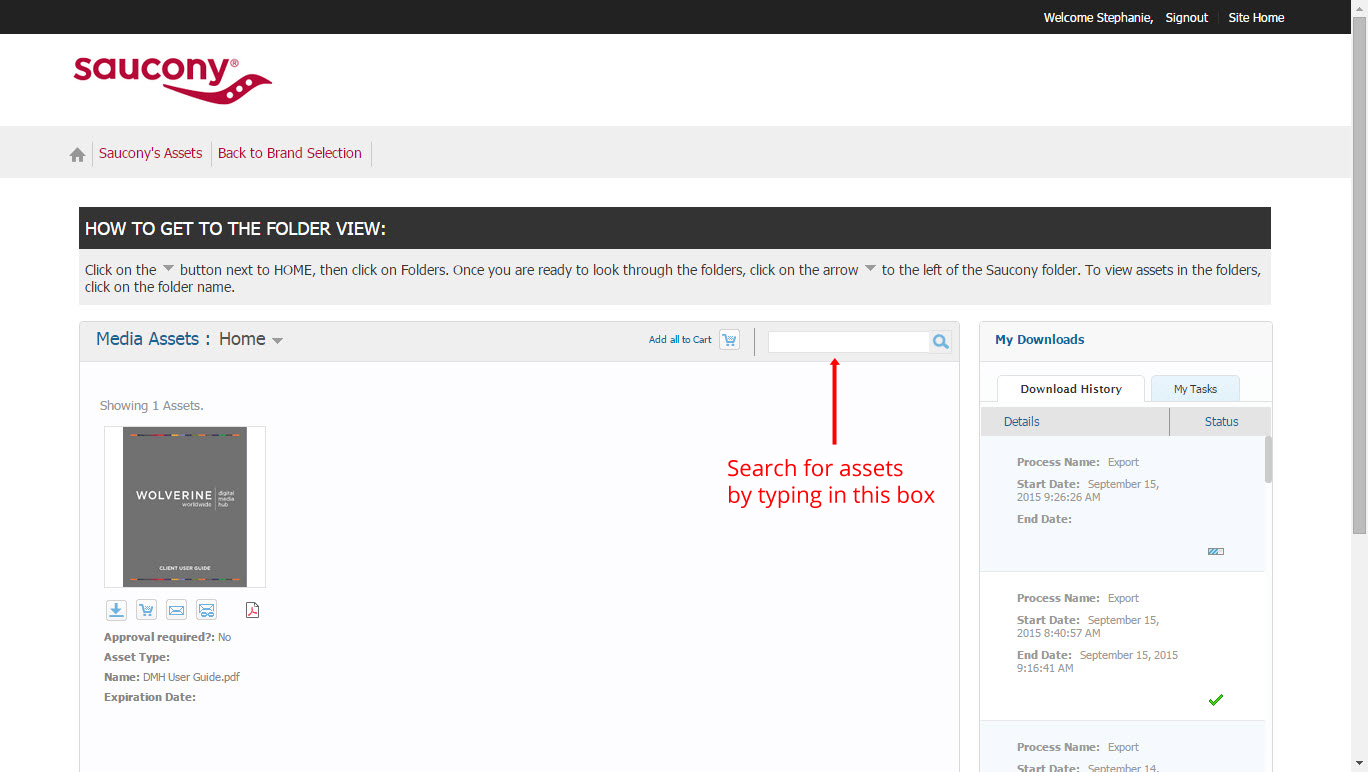Screen dimensions: 1368x772
Task: Click the Approval required?: No text
Action: click(x=167, y=637)
